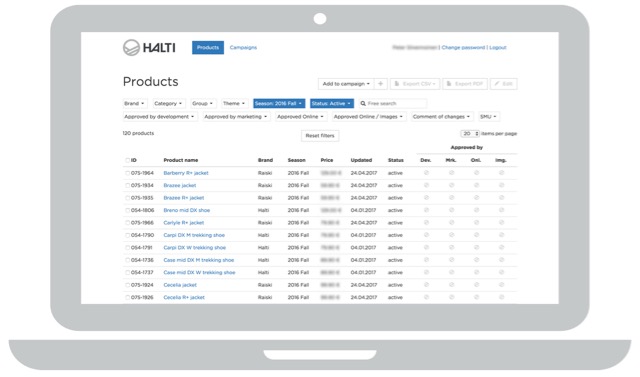Viewport: 640px width, 377px height.
Task: Click the Export CSV button
Action: click(x=415, y=84)
